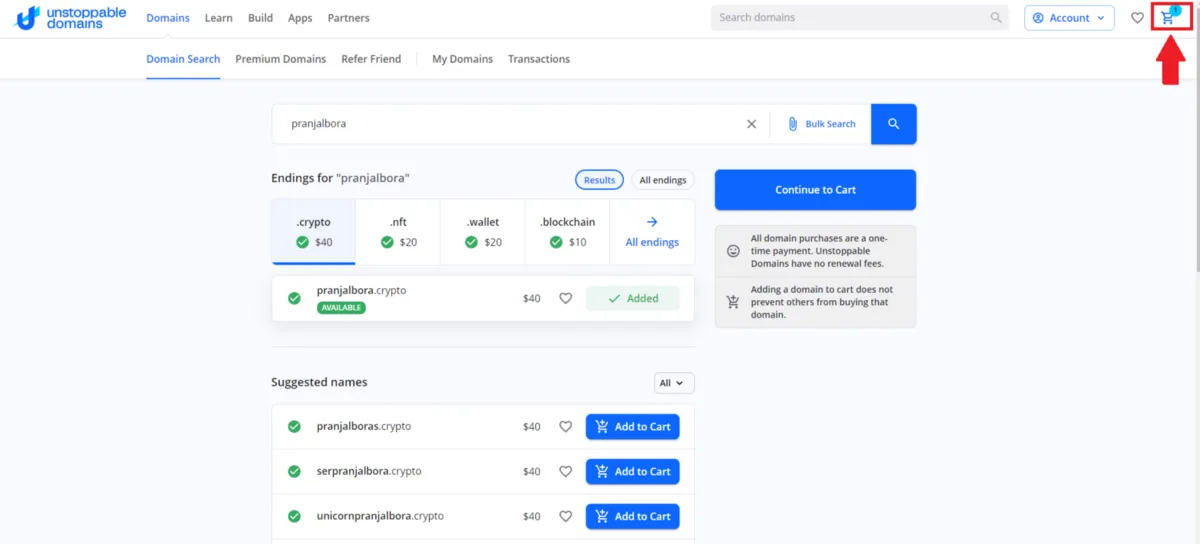Add serpranjalbora.crypto to cart
Viewport: 1200px width, 544px height.
pos(633,471)
